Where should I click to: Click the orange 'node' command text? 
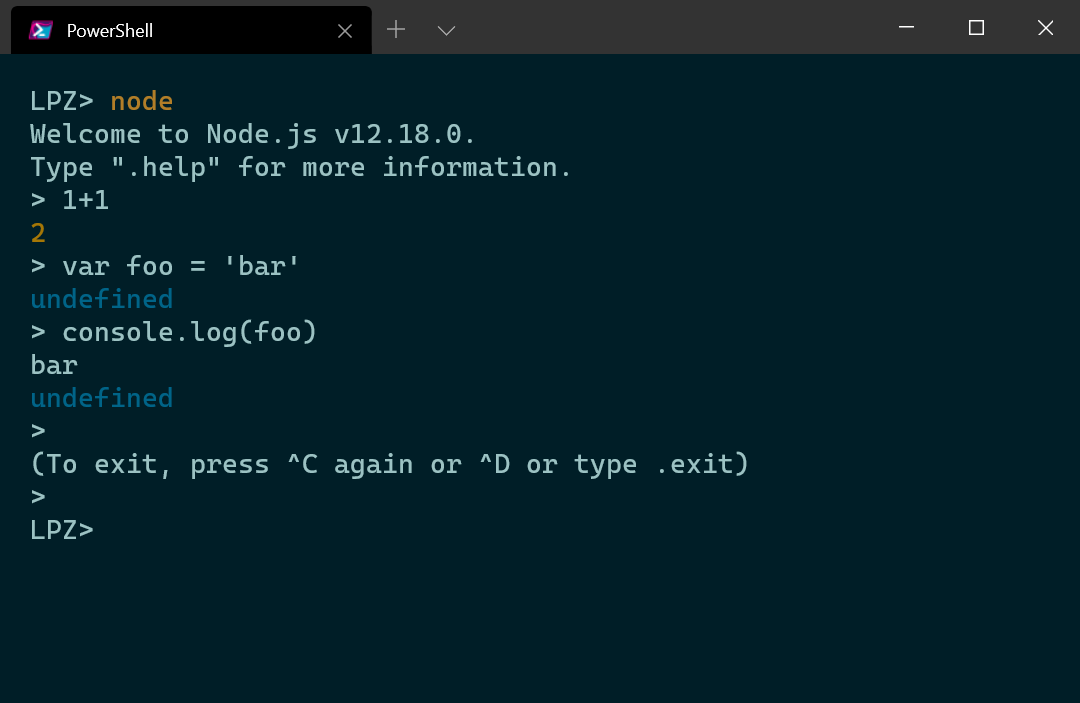pos(142,101)
